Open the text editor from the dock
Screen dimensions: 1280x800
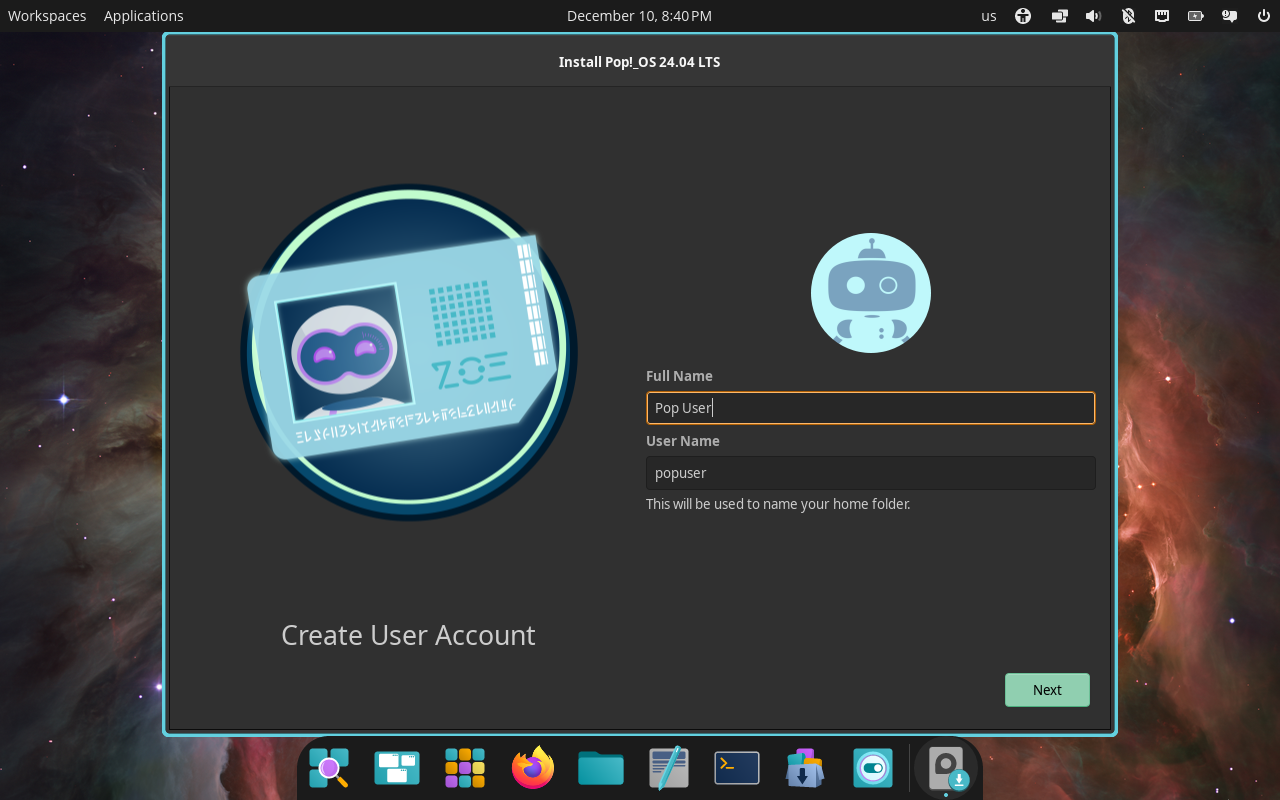click(669, 768)
